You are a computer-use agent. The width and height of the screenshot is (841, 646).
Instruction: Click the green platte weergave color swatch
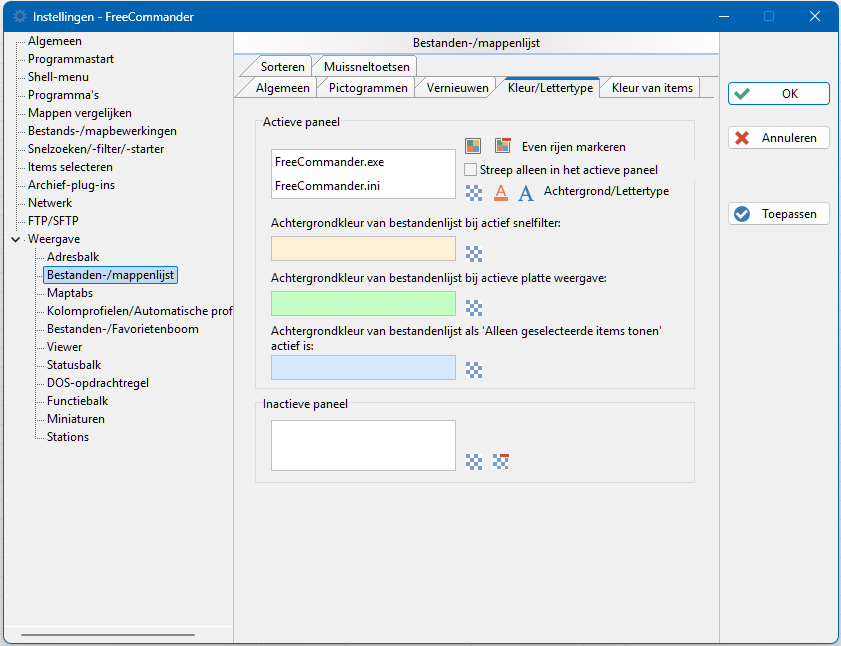point(363,304)
